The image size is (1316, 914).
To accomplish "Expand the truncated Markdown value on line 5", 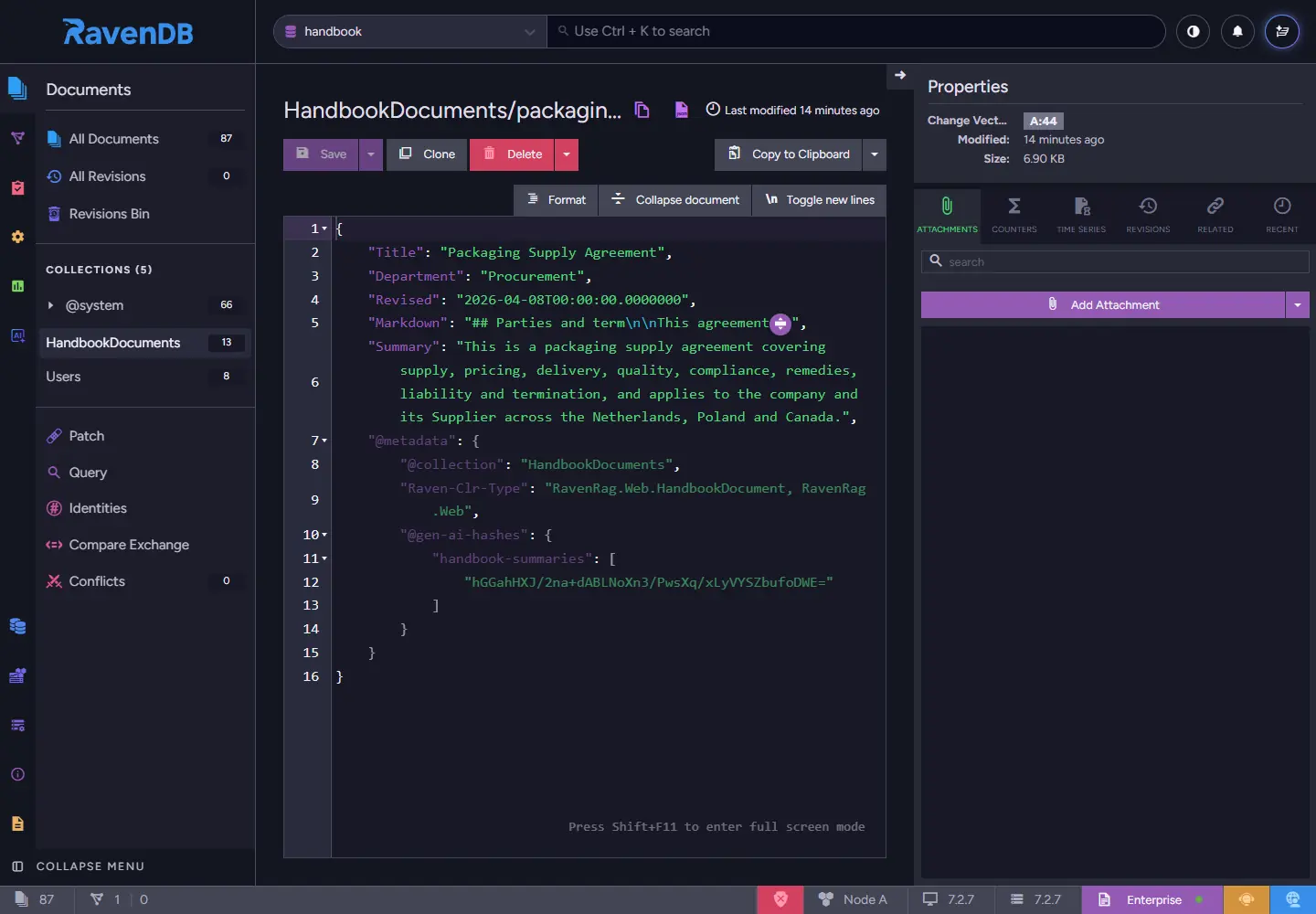I will pyautogui.click(x=780, y=324).
